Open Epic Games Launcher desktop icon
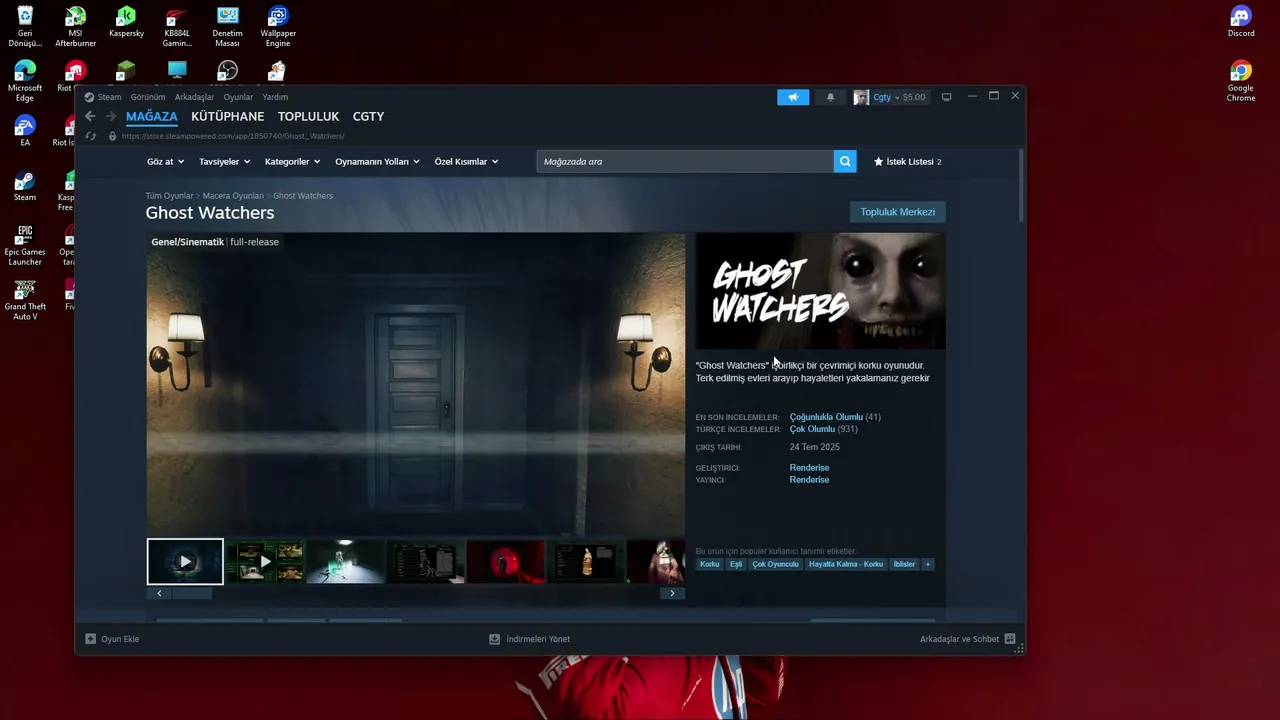1280x720 pixels. [x=25, y=245]
